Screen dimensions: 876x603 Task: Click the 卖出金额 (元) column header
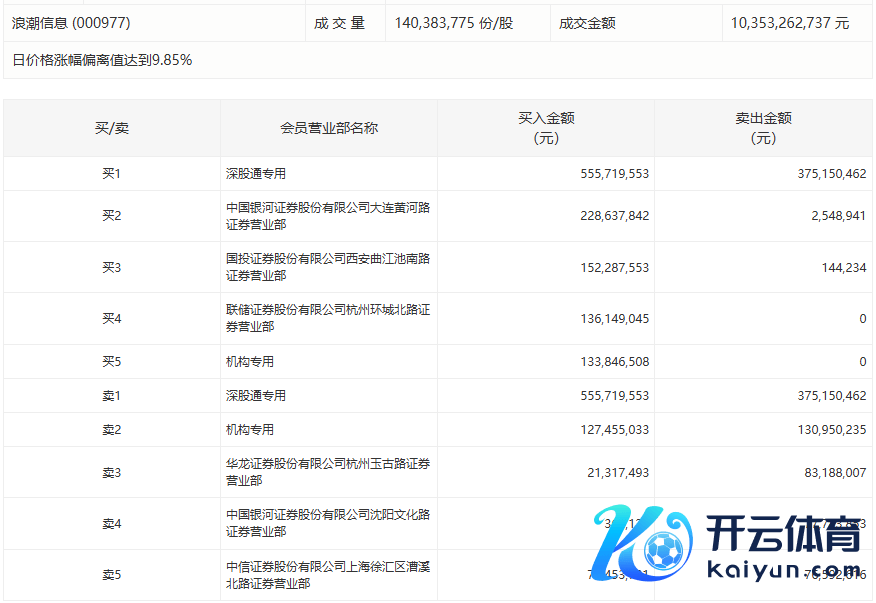click(x=763, y=128)
